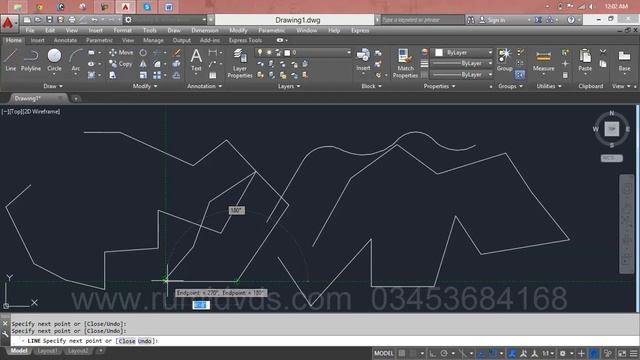The width and height of the screenshot is (640, 360).
Task: Open the Layout1 tab
Action: [x=47, y=351]
